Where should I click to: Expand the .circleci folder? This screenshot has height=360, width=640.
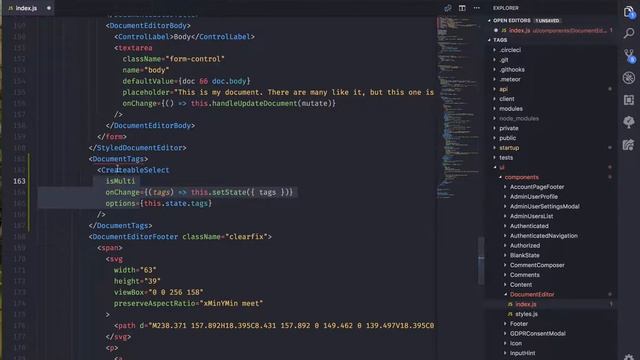(x=495, y=50)
